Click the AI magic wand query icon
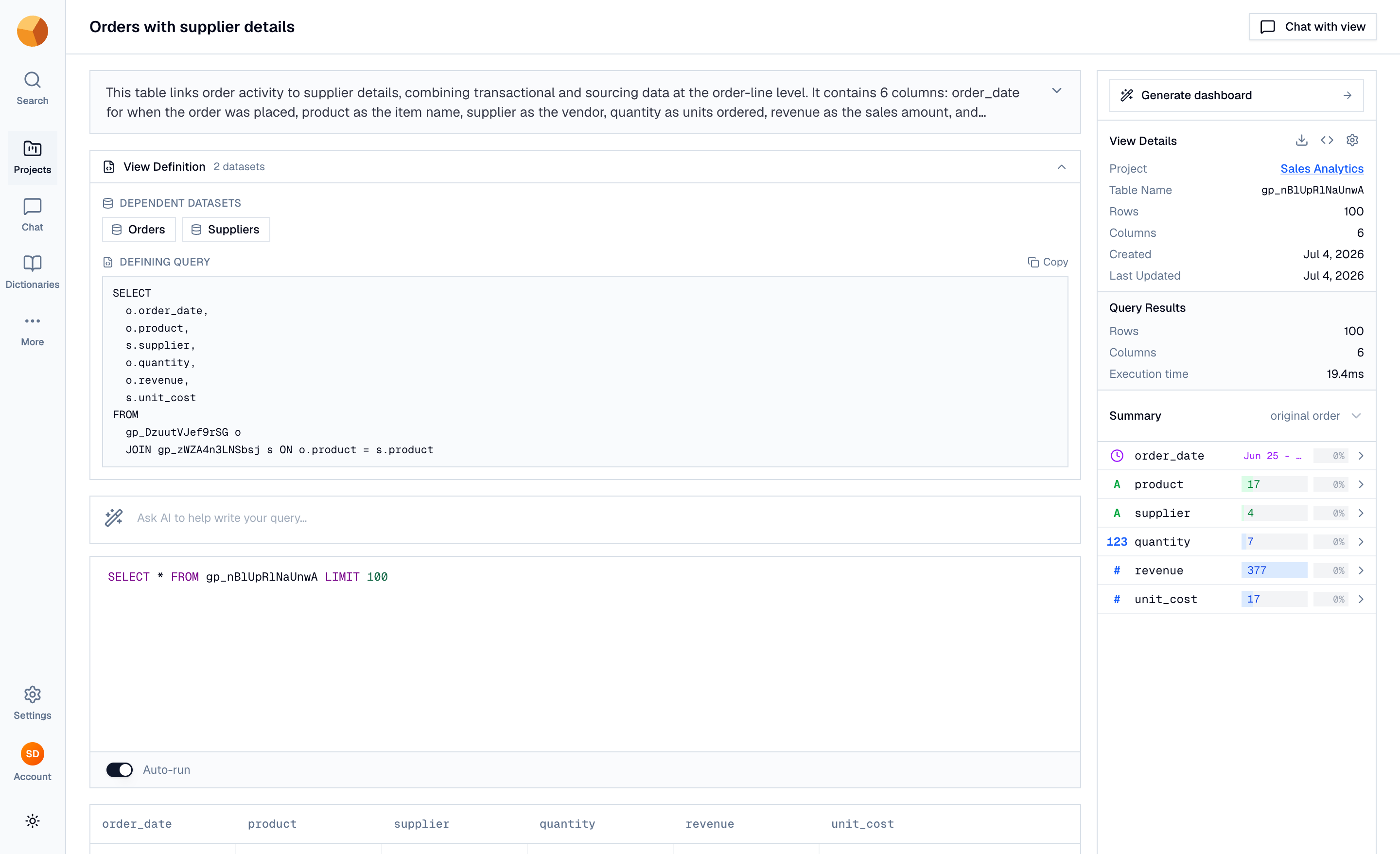This screenshot has width=1400, height=854. tap(114, 517)
